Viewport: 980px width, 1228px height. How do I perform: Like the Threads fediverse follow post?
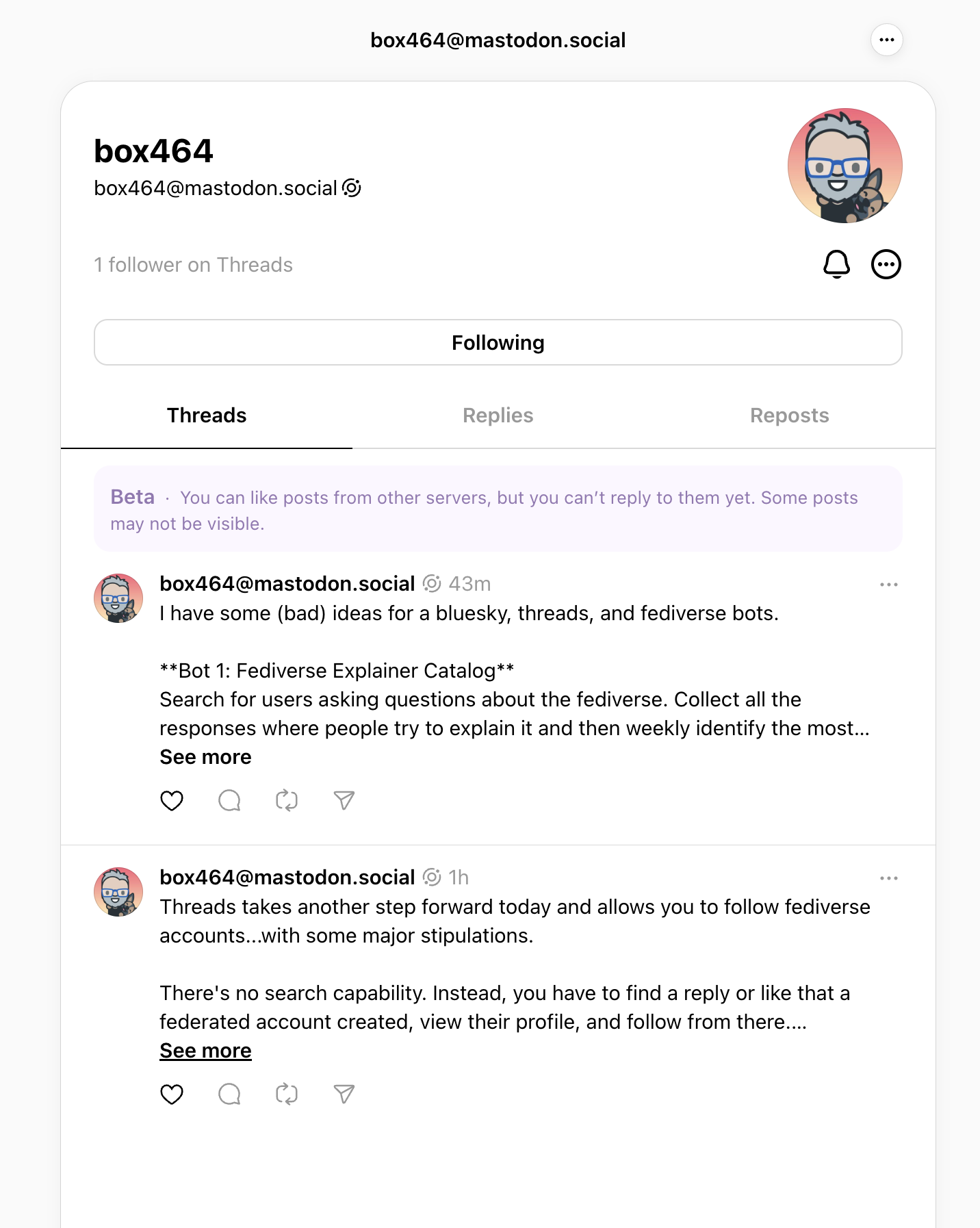point(172,1094)
